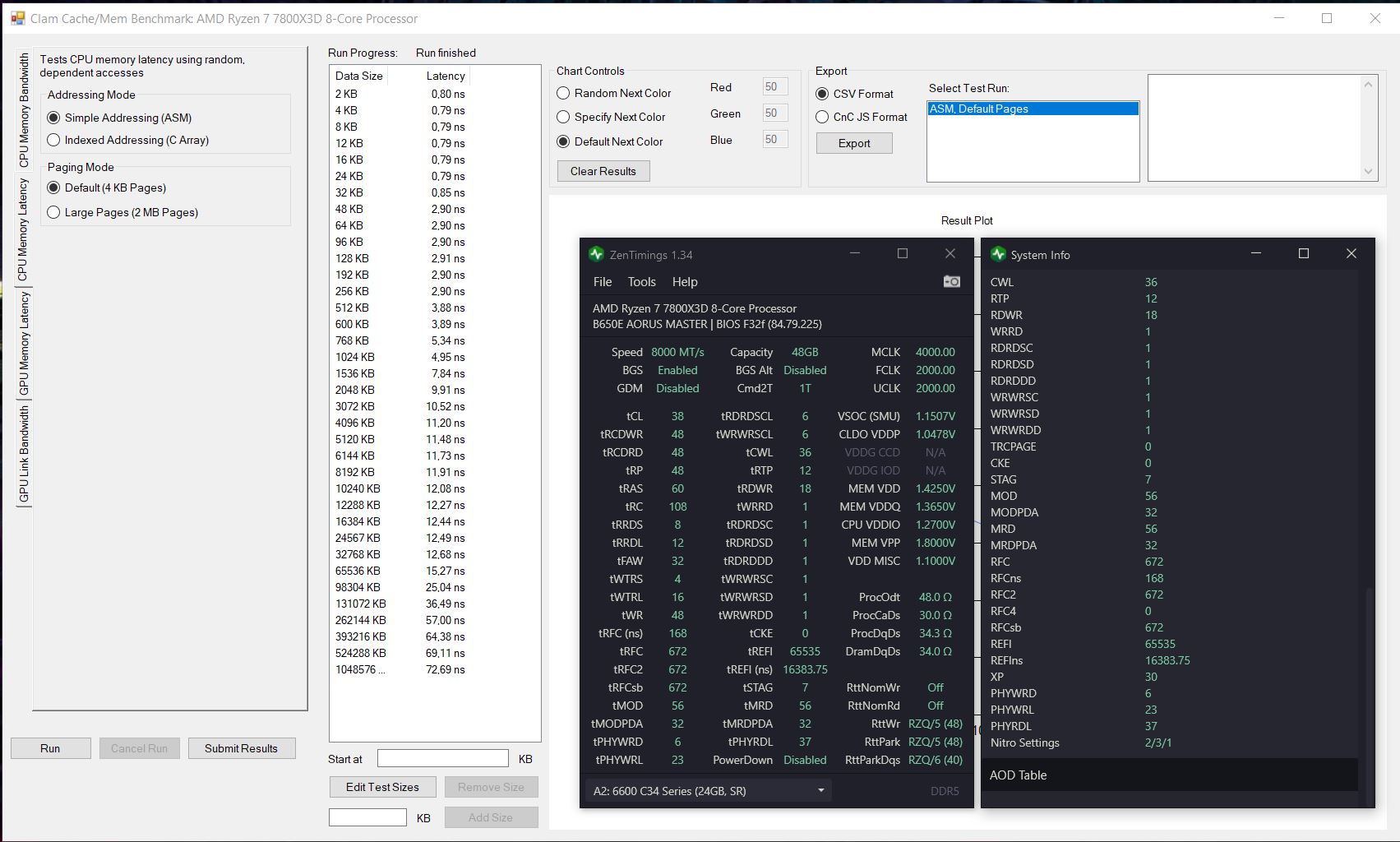The image size is (1400, 842).
Task: Click the ZenTimings logo in its title bar
Action: point(596,254)
